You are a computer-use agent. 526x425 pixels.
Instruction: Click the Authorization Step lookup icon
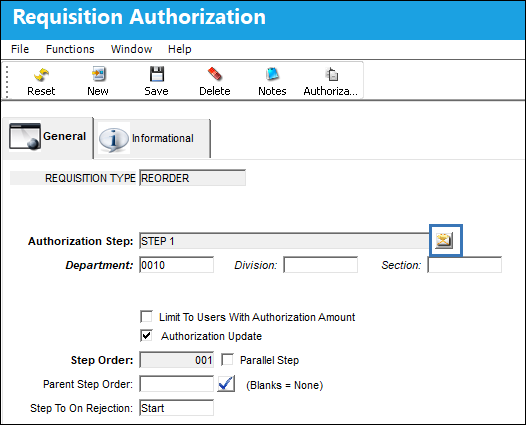[x=444, y=241]
